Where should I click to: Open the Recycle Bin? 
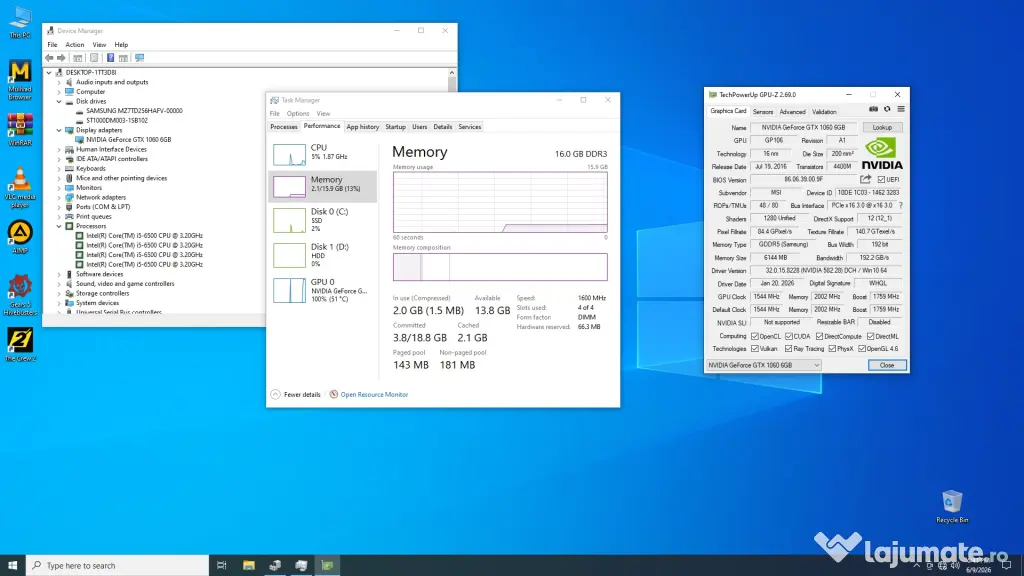952,506
